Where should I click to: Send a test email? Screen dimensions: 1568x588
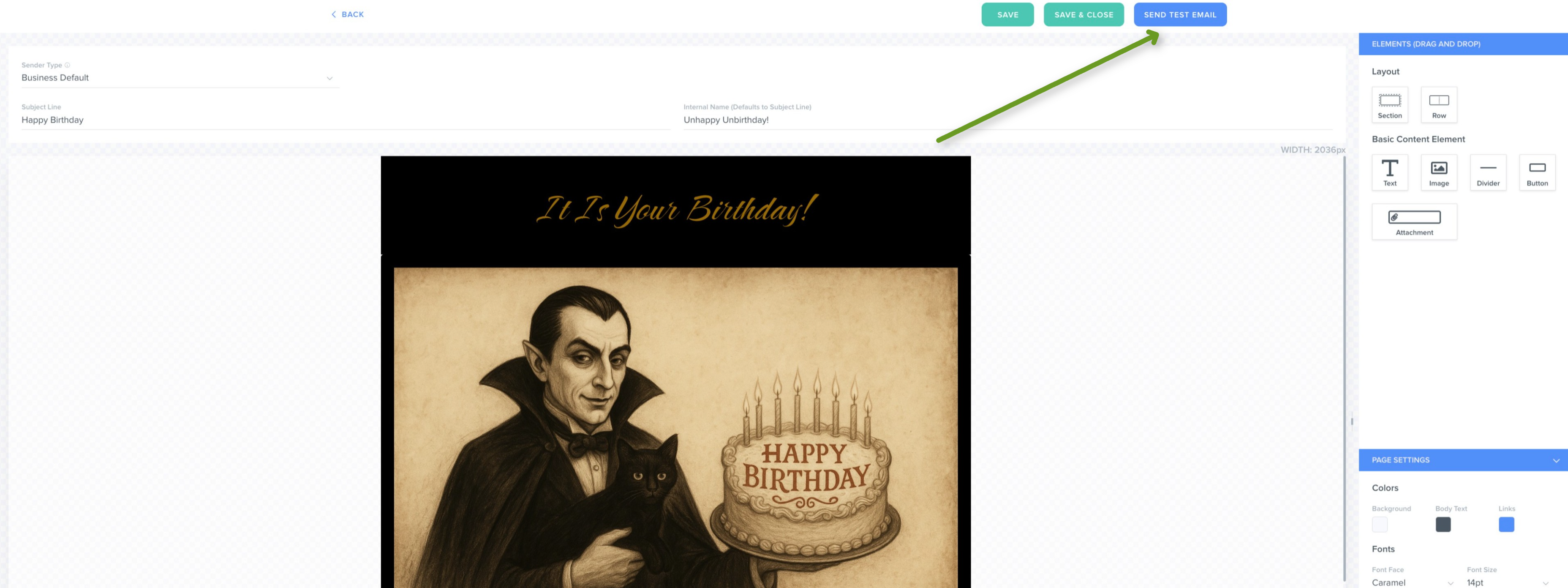[1180, 15]
